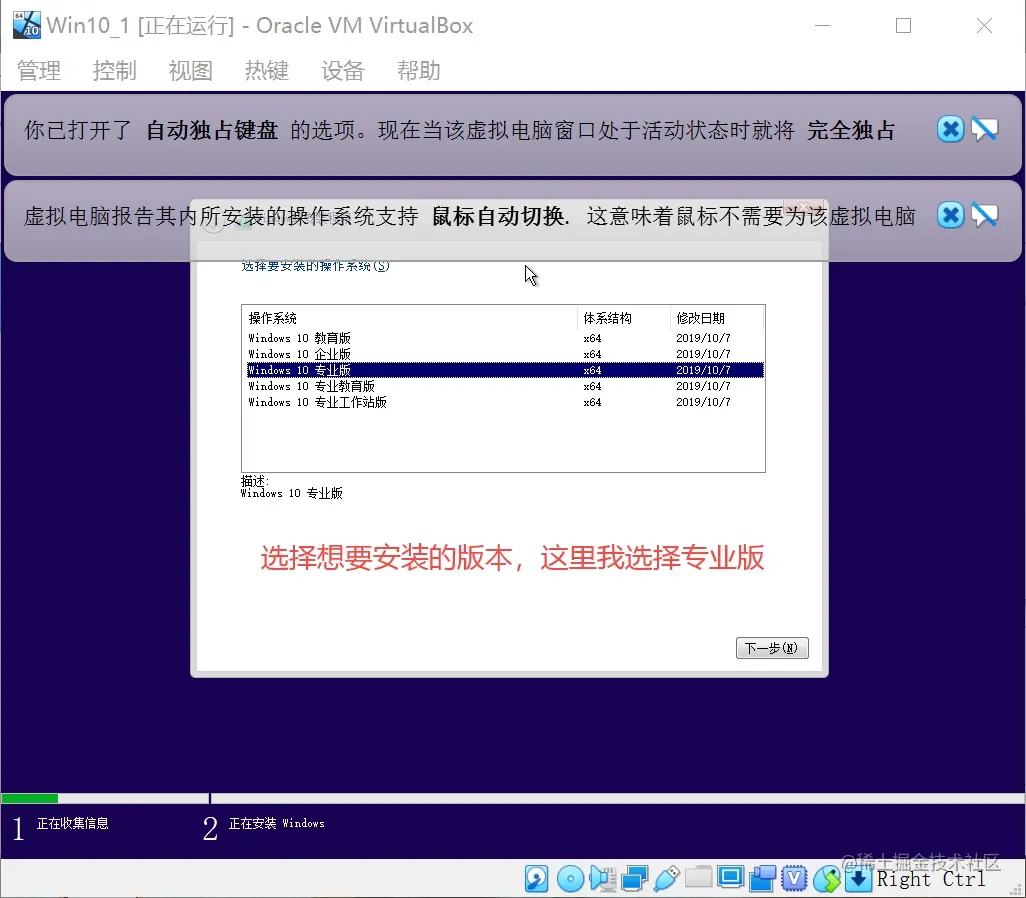Maximize the VirtualBox window
The height and width of the screenshot is (898, 1026).
904,26
